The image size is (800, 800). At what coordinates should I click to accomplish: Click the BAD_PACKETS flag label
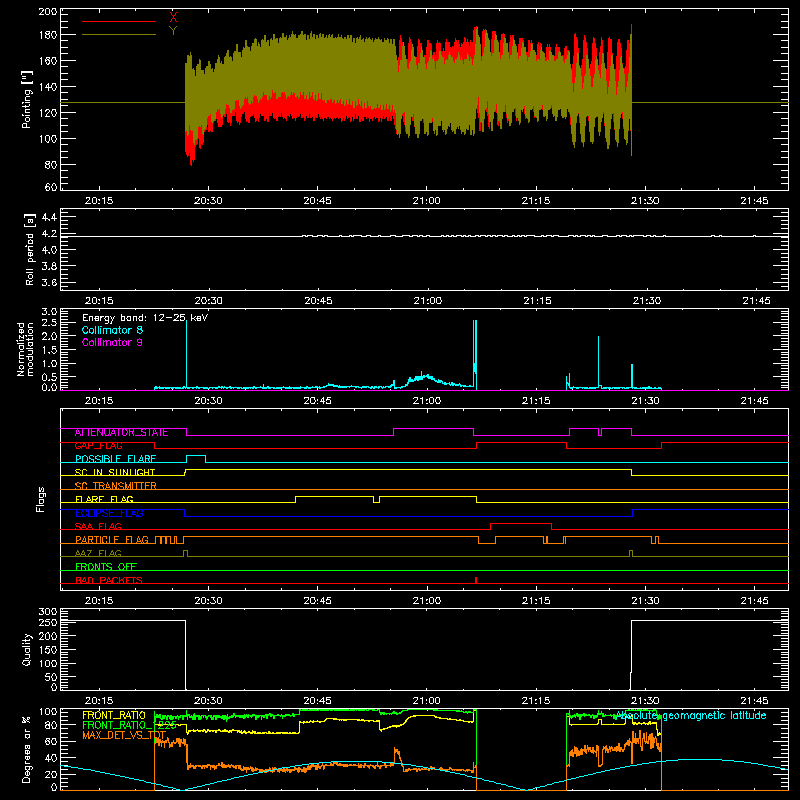[x=109, y=580]
